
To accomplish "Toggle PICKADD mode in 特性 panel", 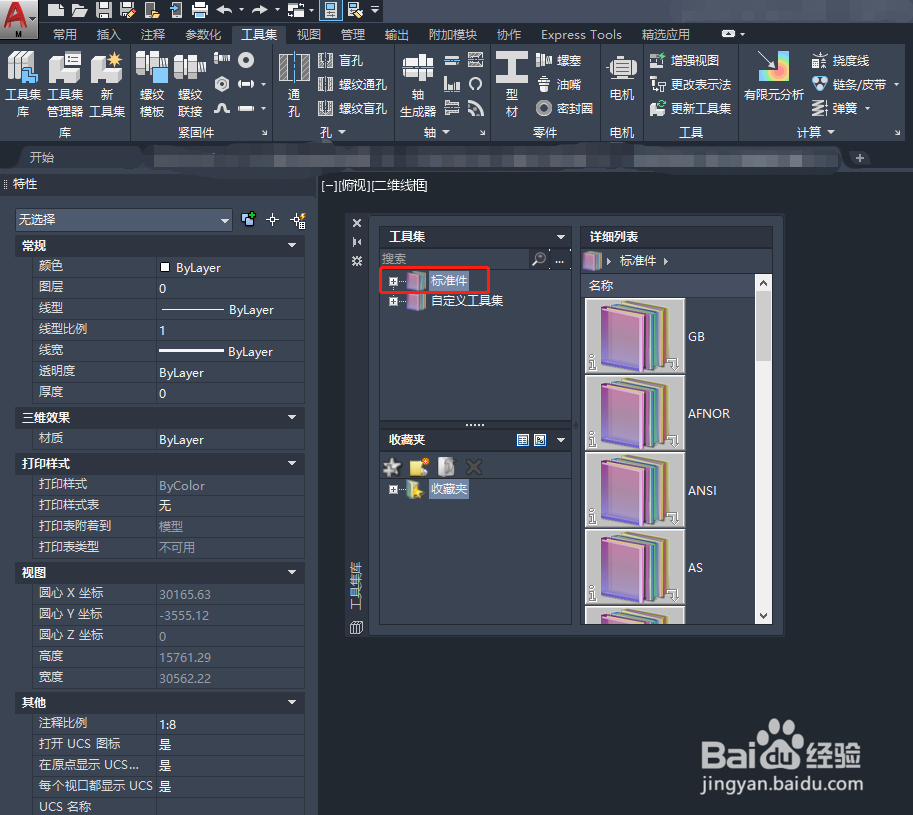I will [249, 219].
